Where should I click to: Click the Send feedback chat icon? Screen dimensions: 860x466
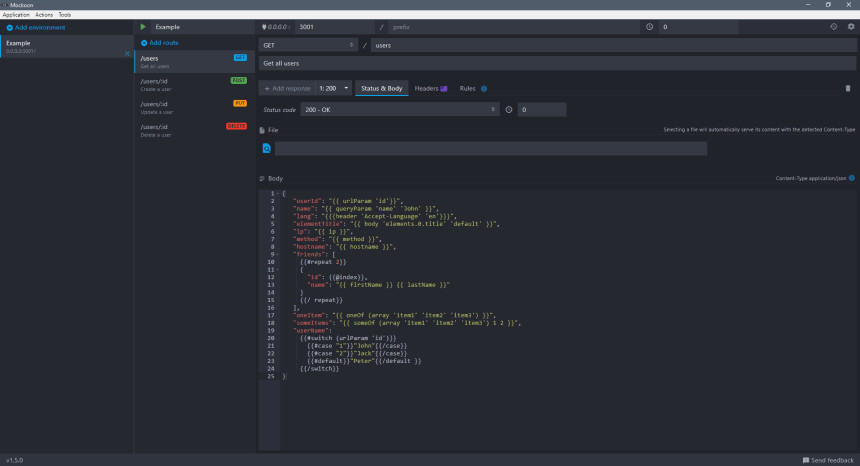(x=806, y=461)
